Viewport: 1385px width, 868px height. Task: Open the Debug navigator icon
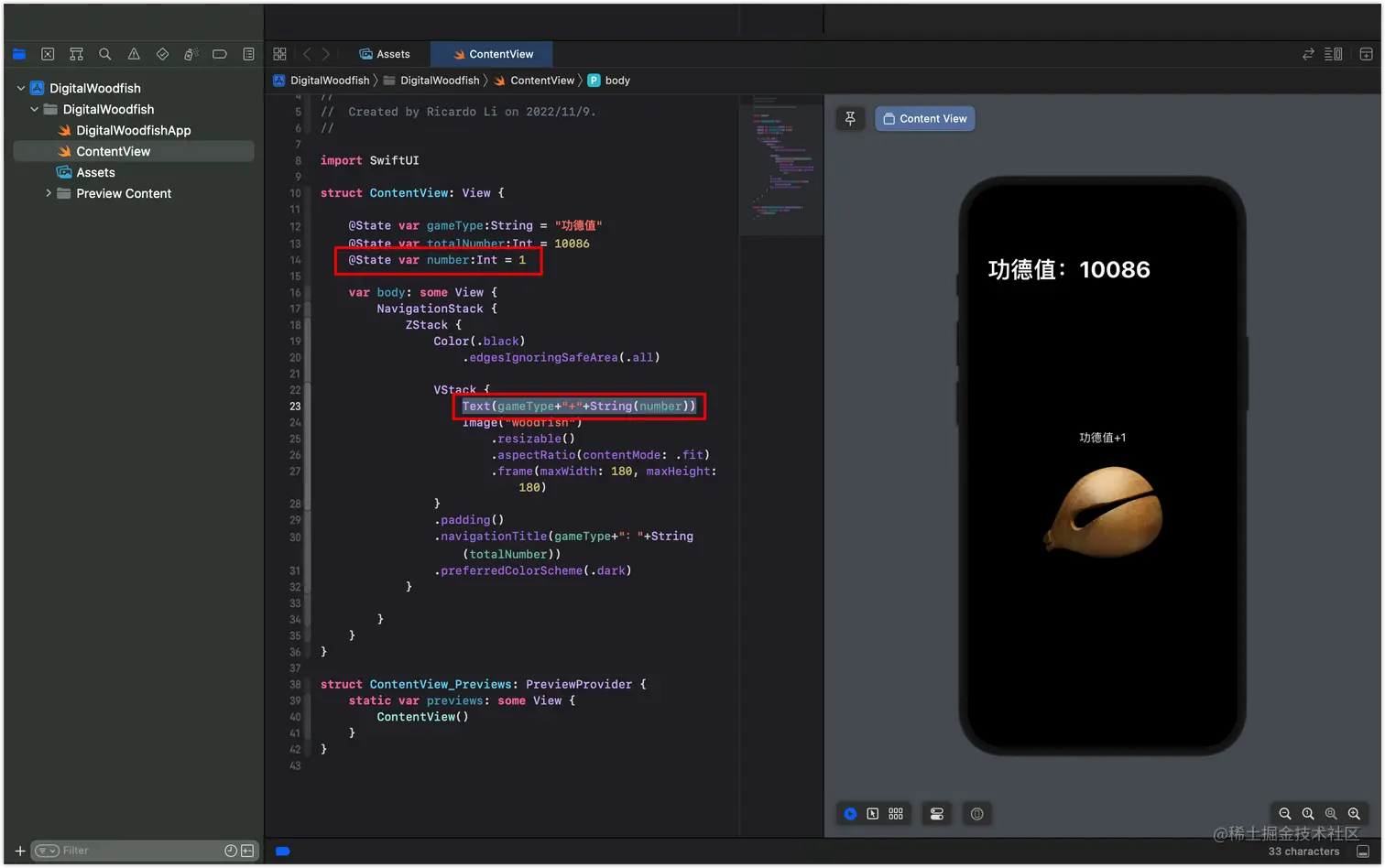pos(191,54)
